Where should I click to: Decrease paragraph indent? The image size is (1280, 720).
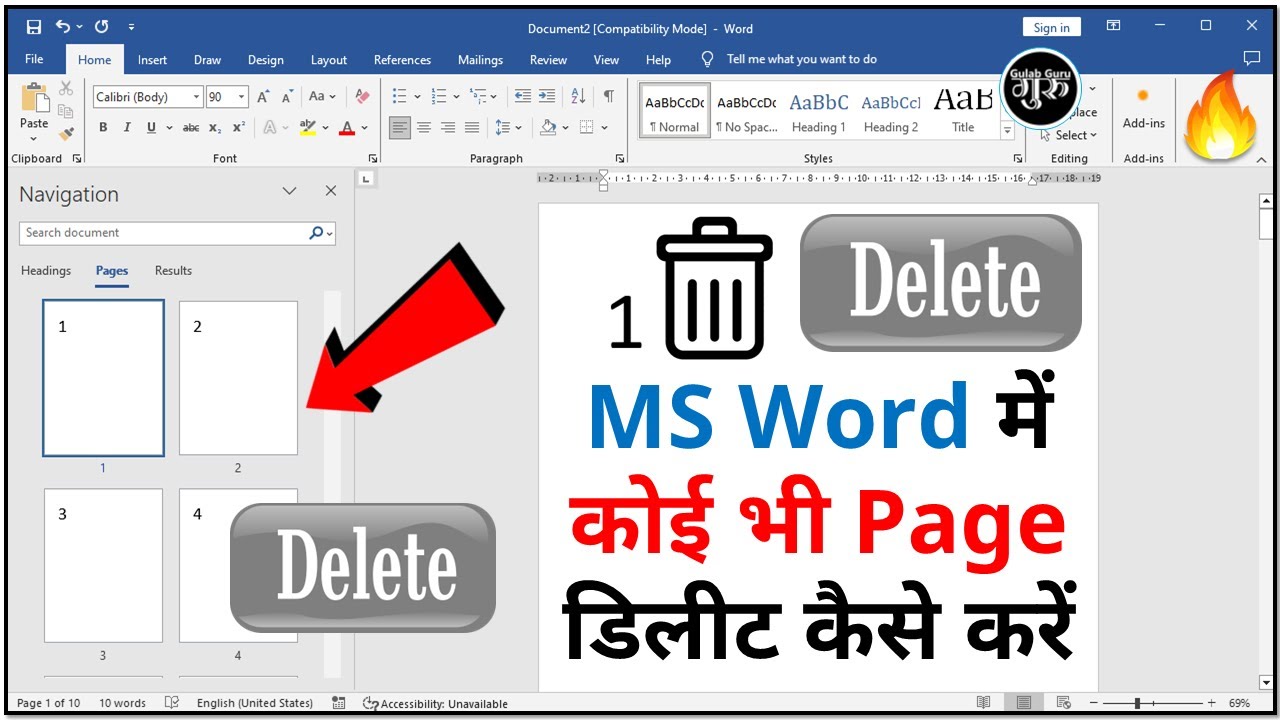point(522,97)
